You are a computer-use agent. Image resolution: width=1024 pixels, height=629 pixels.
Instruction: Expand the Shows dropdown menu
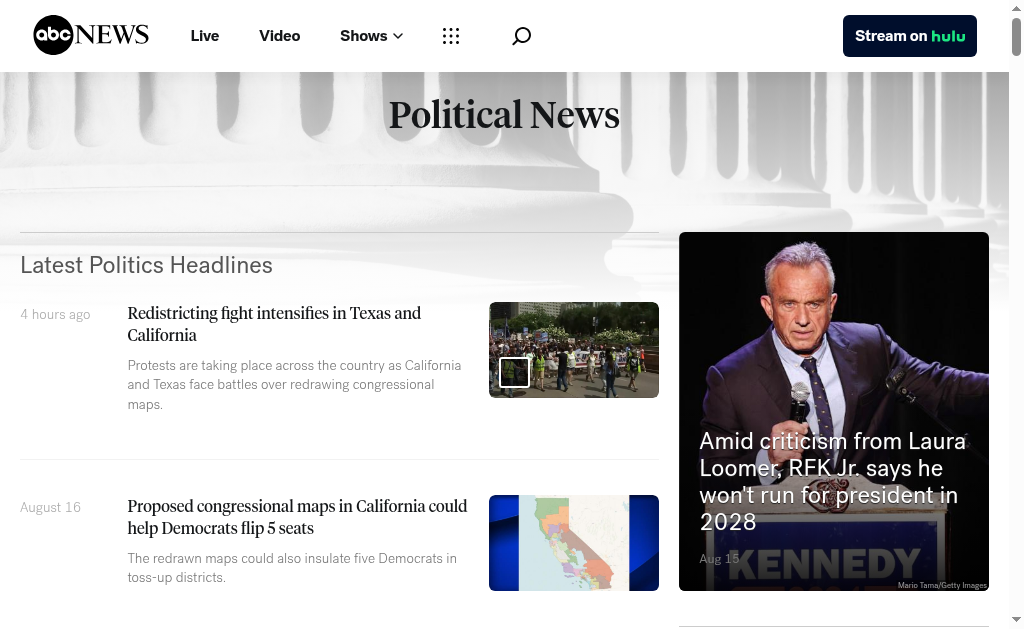(x=371, y=36)
